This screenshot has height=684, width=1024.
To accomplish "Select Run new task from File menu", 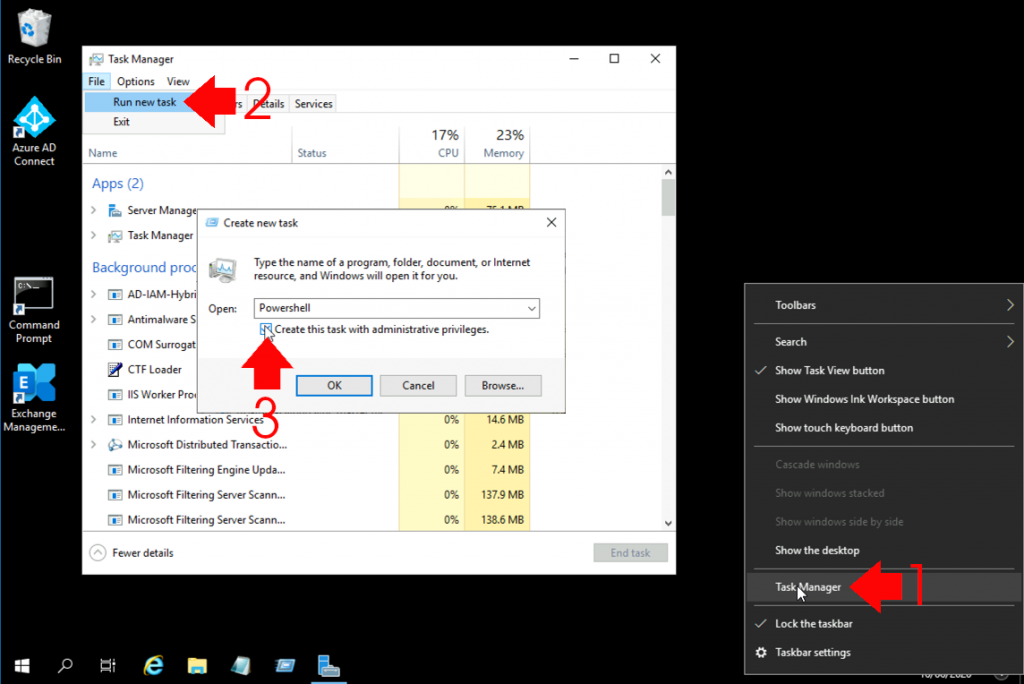I will point(144,102).
